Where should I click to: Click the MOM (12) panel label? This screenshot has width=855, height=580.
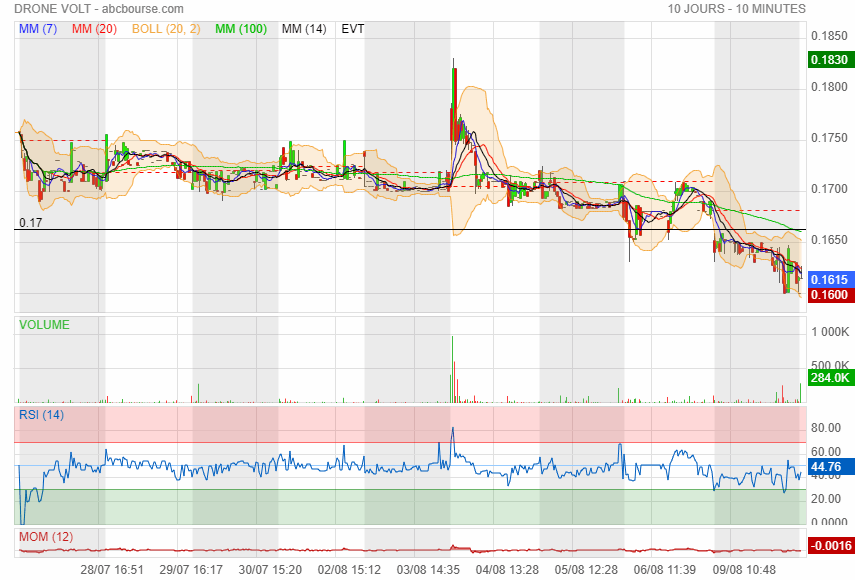(x=46, y=537)
